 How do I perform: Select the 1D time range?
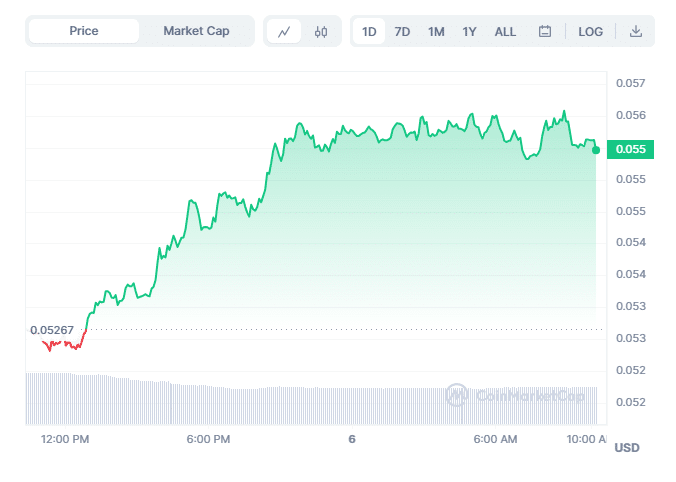coord(369,31)
